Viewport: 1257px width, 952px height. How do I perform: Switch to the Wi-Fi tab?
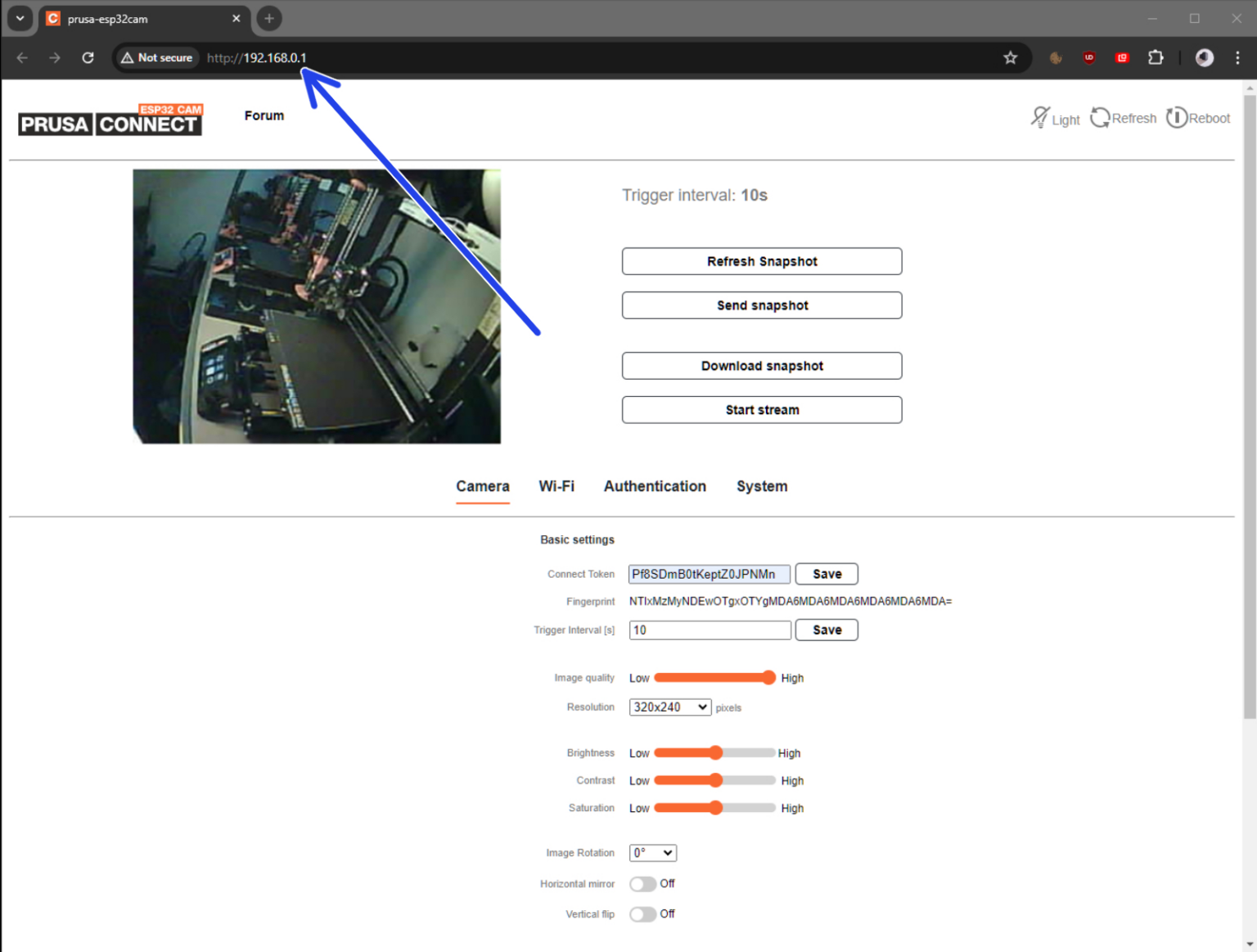tap(556, 485)
